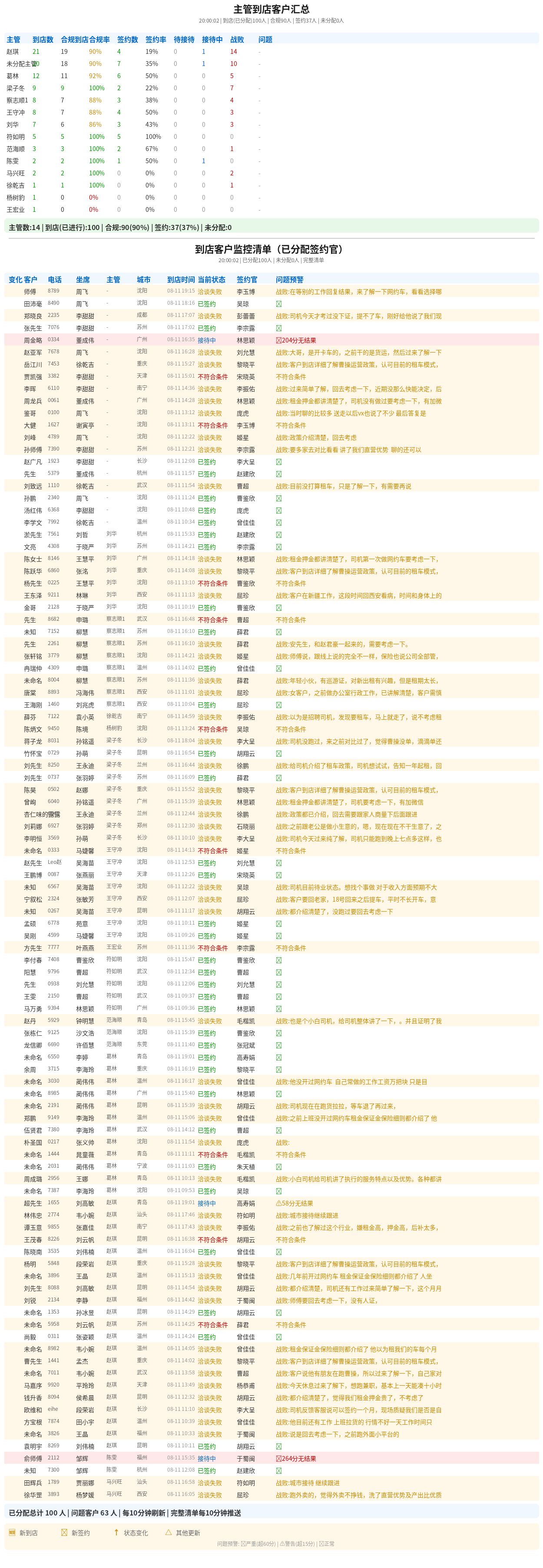
Task: Click the 到店时间 column header
Action: pos(181,280)
